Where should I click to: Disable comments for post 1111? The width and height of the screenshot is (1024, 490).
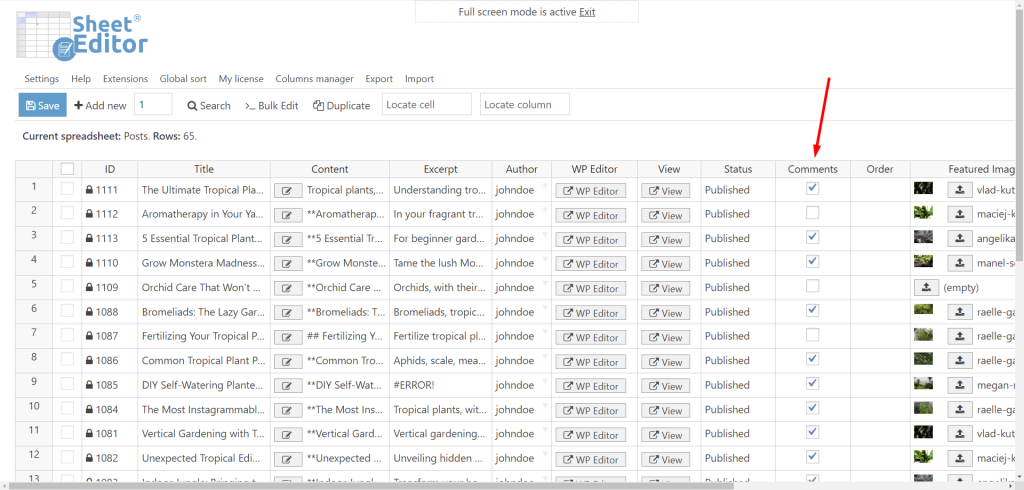pyautogui.click(x=812, y=188)
